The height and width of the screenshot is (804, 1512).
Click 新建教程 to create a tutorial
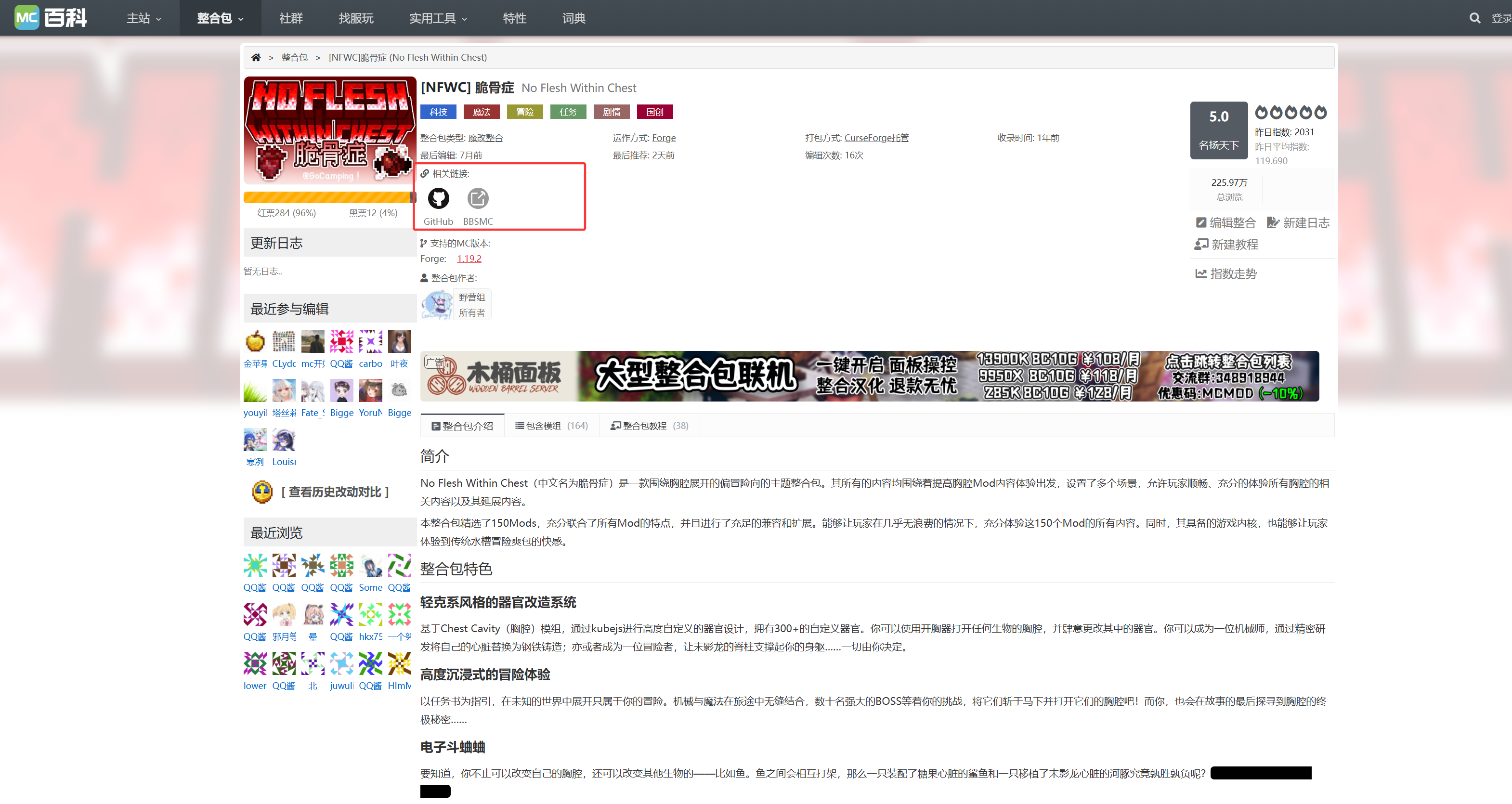(1226, 244)
